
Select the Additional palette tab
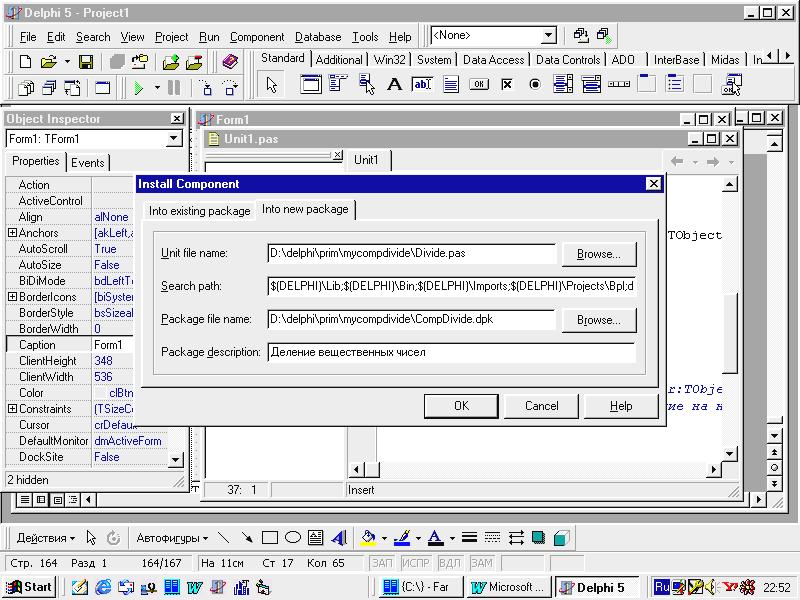(339, 60)
